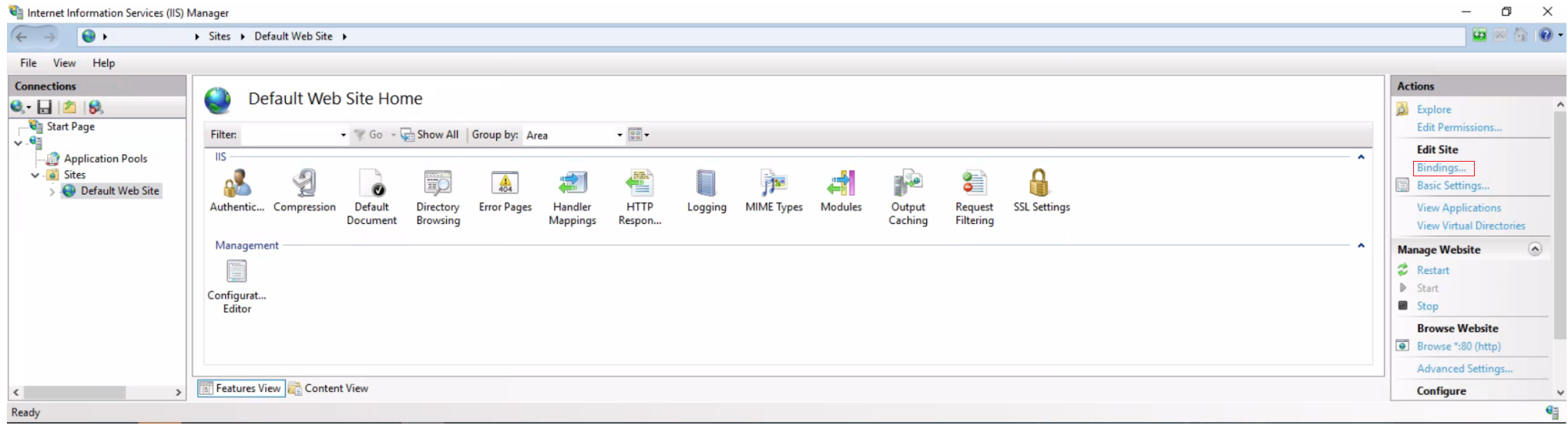Collapse the IIS section group

click(1361, 157)
